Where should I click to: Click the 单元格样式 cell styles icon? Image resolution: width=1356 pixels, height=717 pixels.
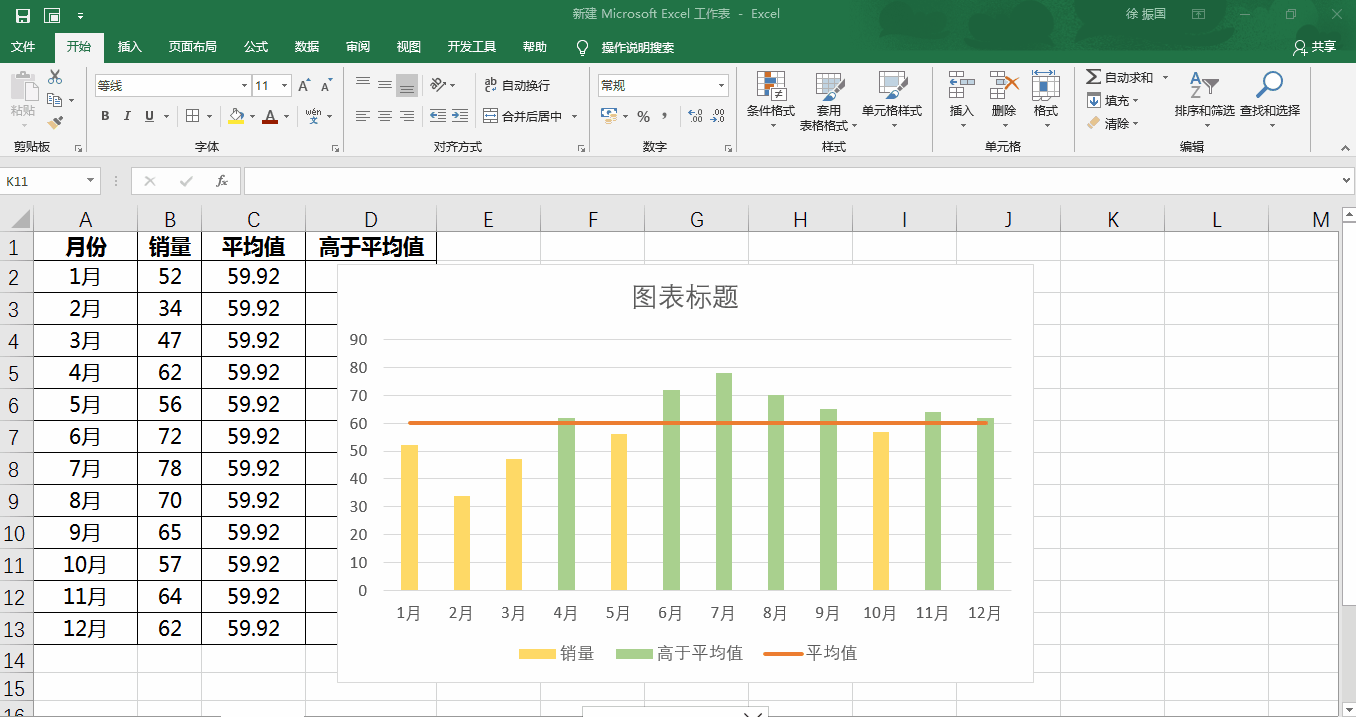coord(892,86)
